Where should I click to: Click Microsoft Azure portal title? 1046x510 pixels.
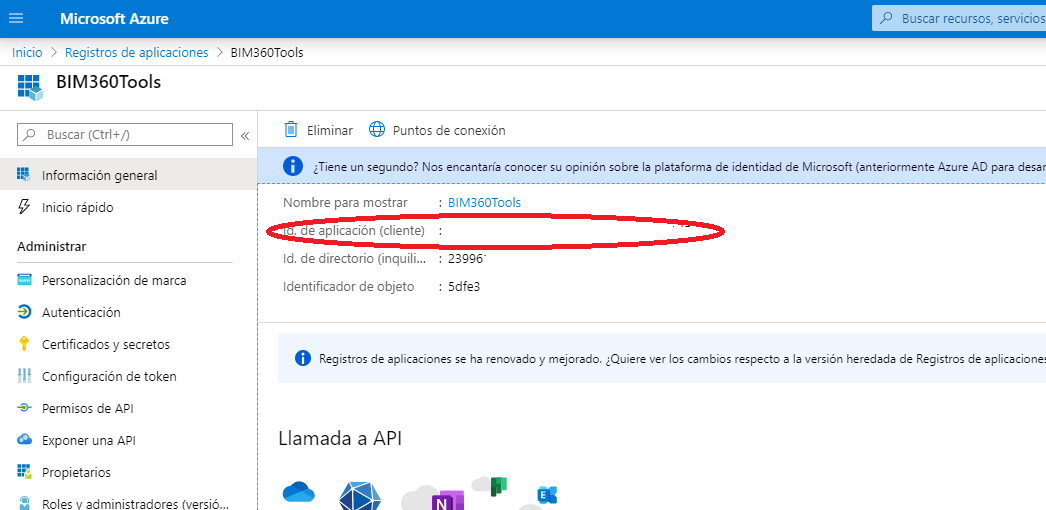pyautogui.click(x=114, y=19)
